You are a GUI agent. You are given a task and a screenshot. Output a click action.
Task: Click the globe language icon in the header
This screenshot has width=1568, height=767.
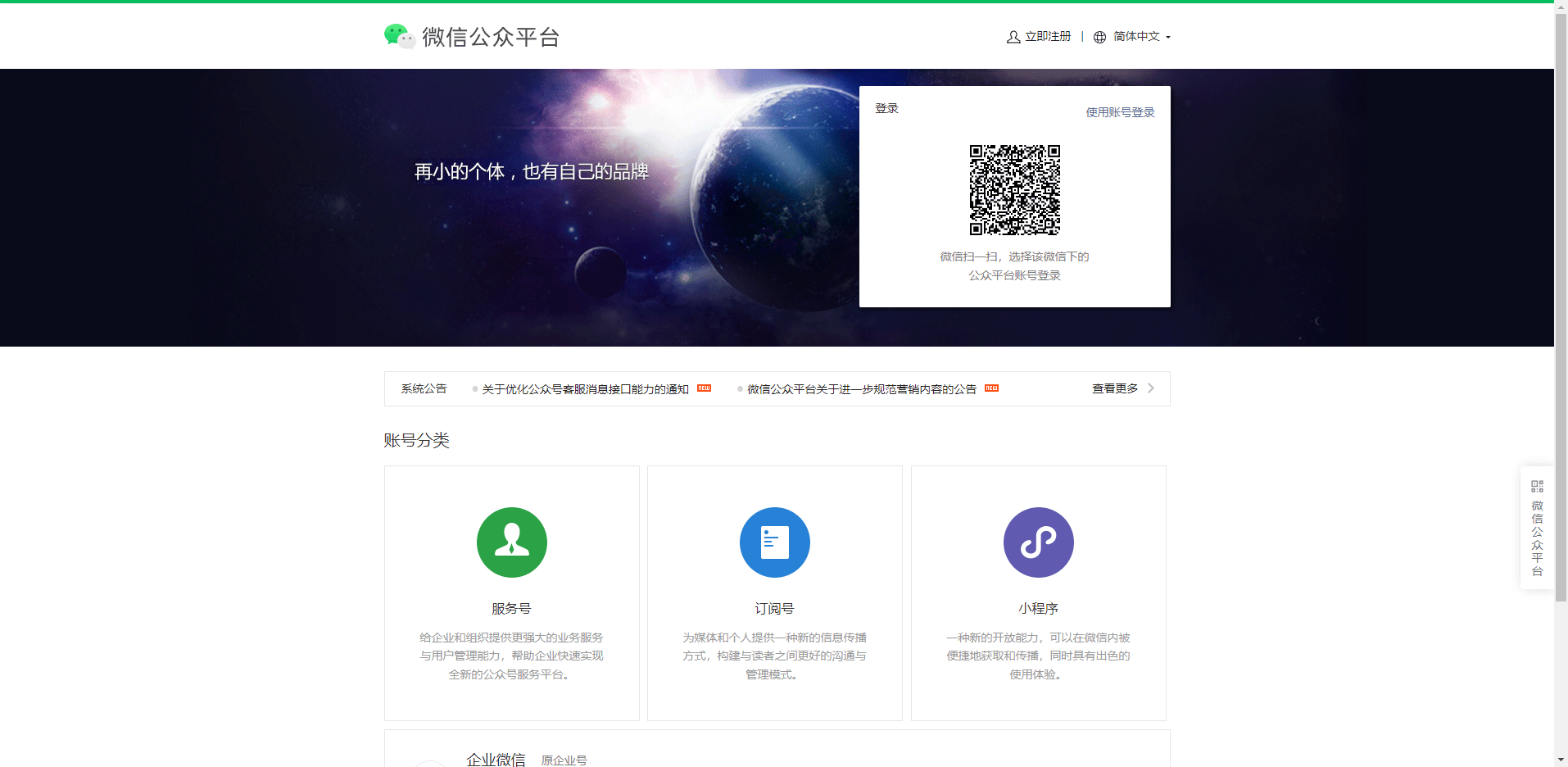(1099, 36)
